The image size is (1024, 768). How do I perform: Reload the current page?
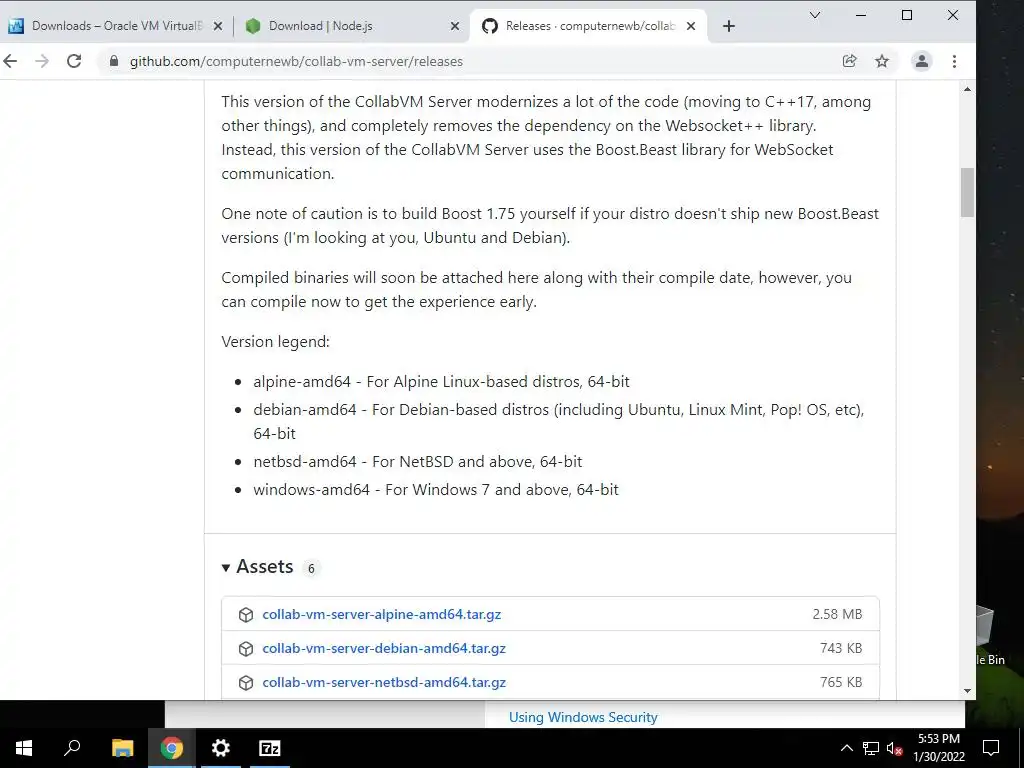(x=74, y=61)
